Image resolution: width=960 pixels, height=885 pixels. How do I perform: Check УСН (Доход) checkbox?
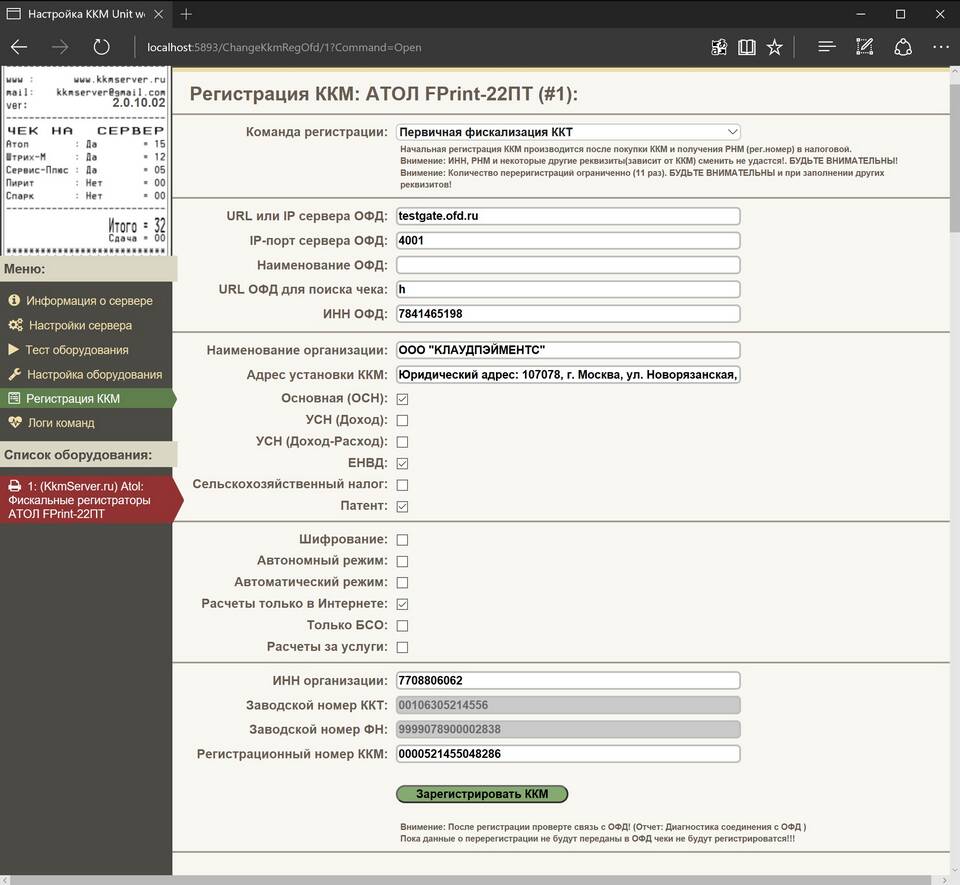tap(402, 420)
